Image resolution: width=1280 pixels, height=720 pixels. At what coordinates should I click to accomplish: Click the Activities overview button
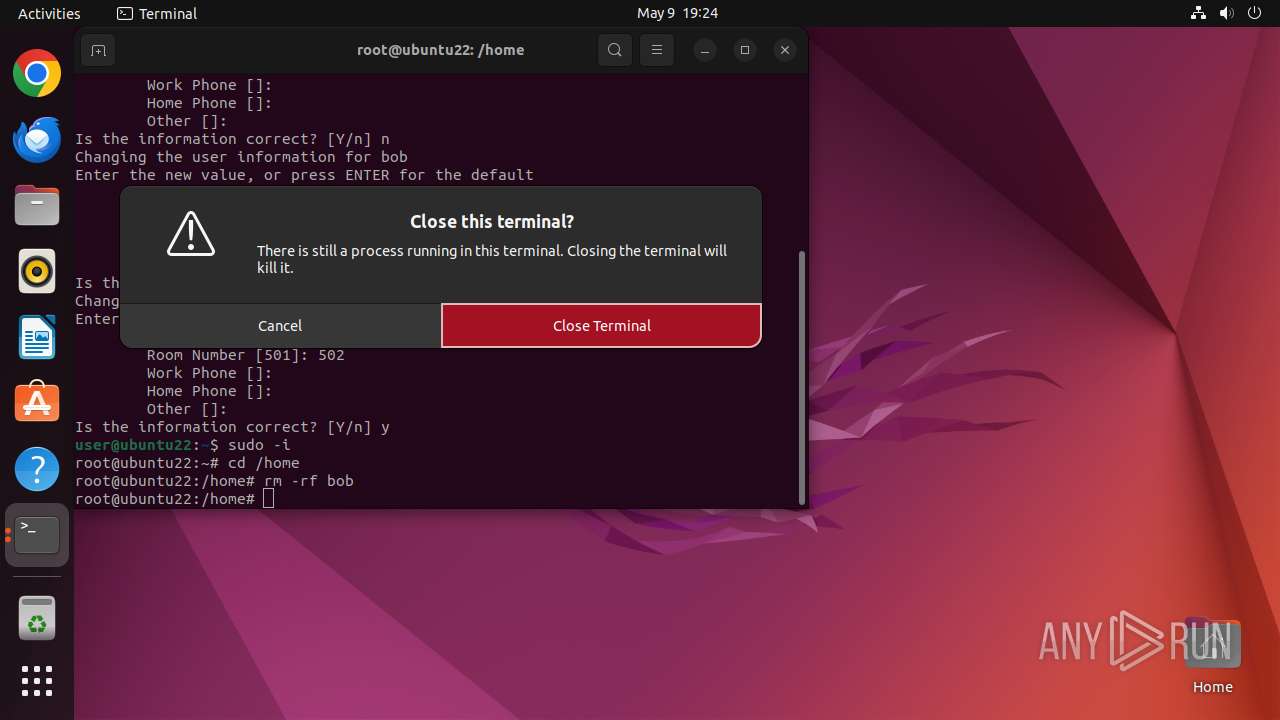(x=49, y=13)
